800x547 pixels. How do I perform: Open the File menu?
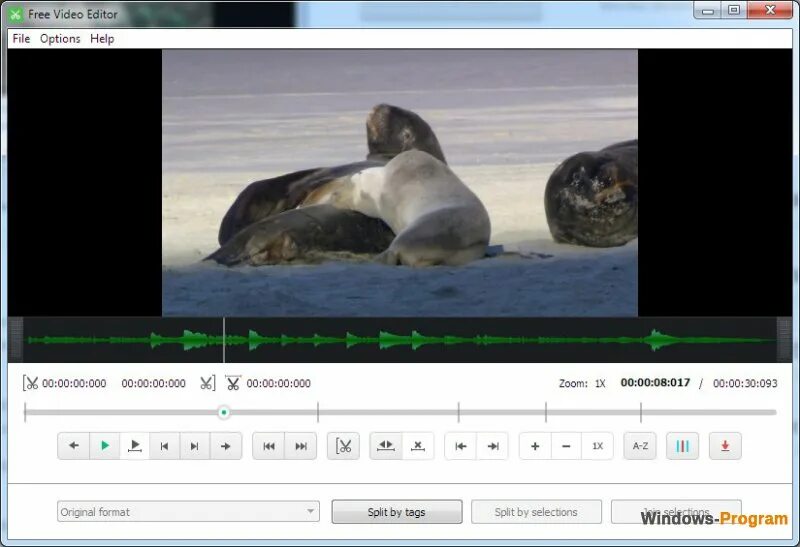(x=21, y=39)
